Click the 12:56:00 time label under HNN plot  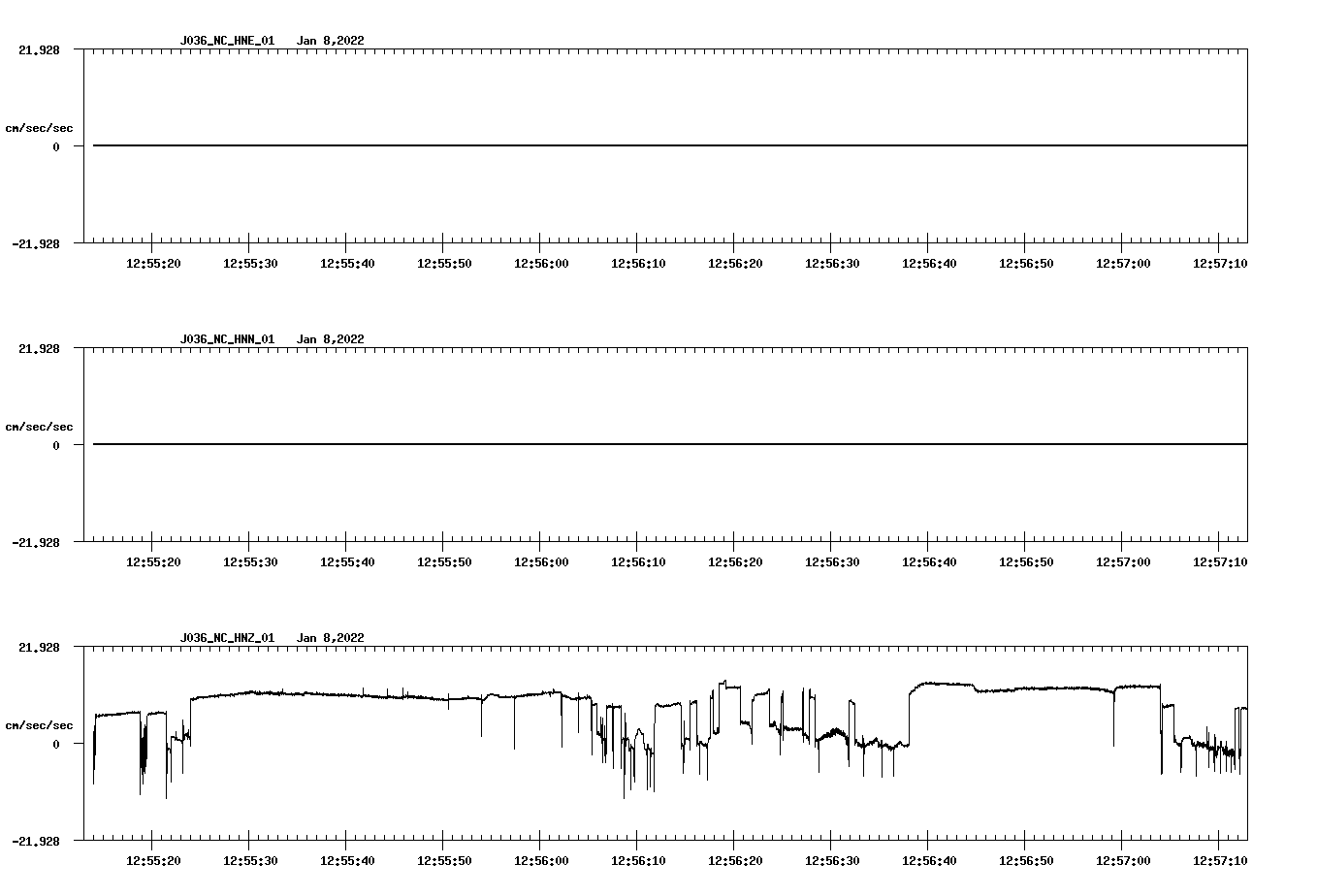click(x=541, y=562)
